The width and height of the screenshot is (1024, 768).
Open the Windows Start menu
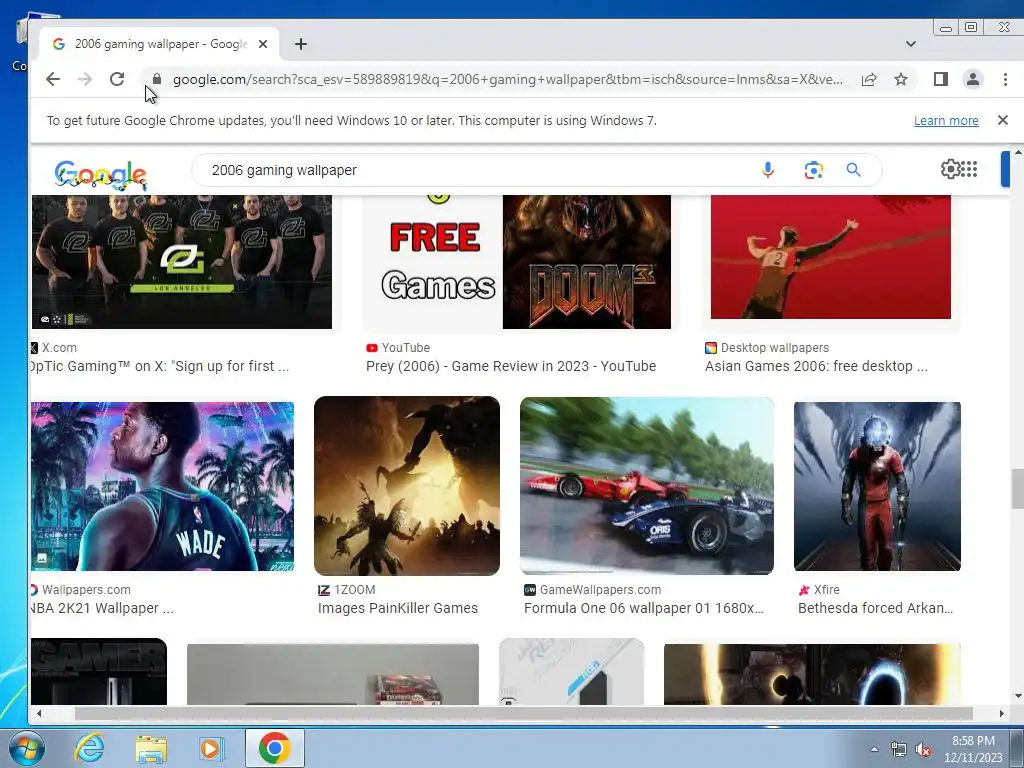point(27,748)
